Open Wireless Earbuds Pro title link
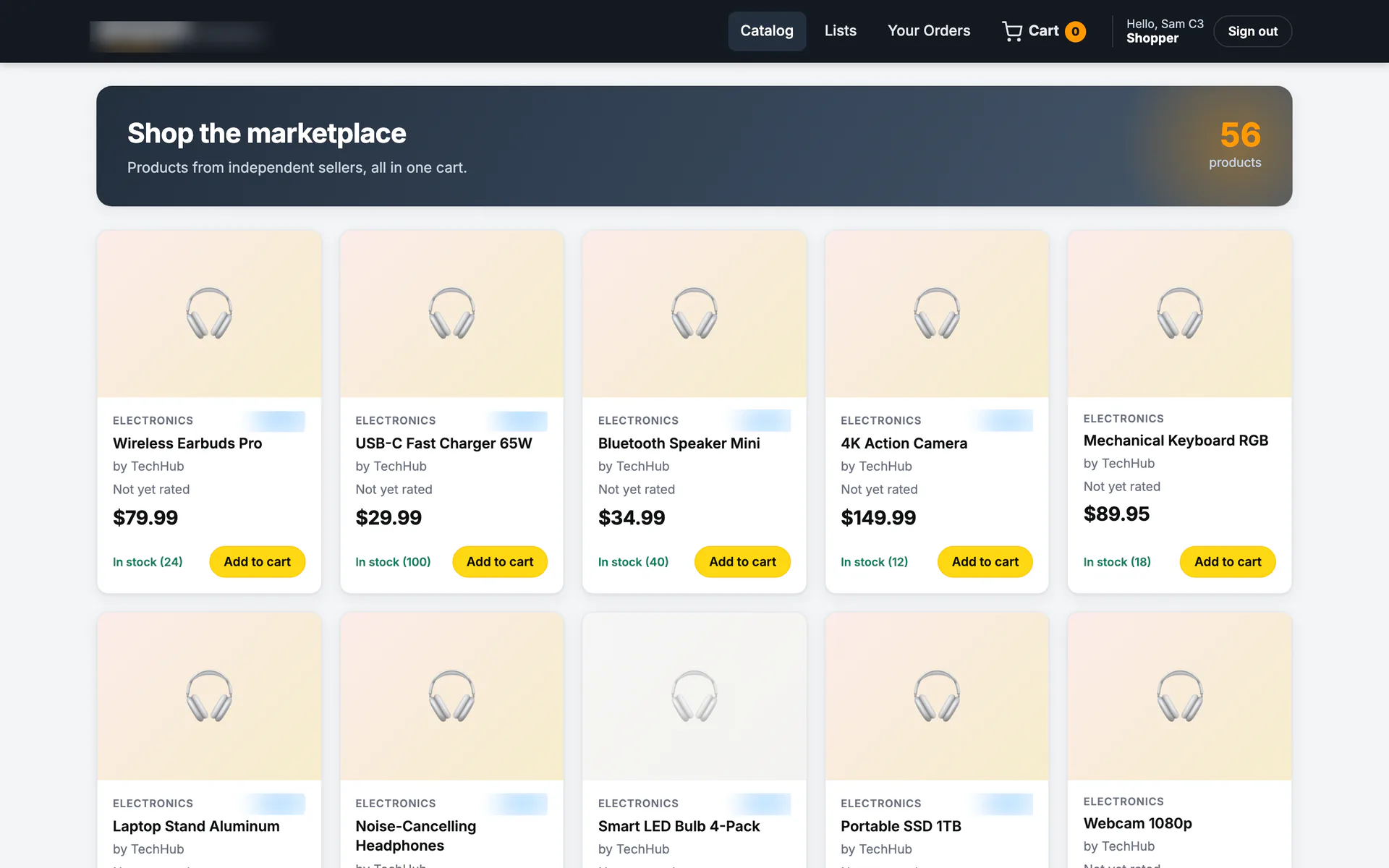 coord(187,443)
